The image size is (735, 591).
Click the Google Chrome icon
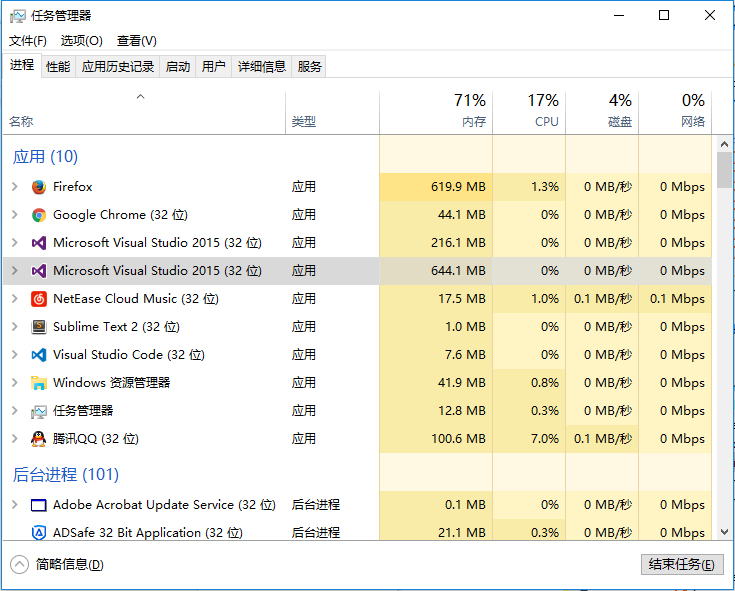click(x=38, y=215)
